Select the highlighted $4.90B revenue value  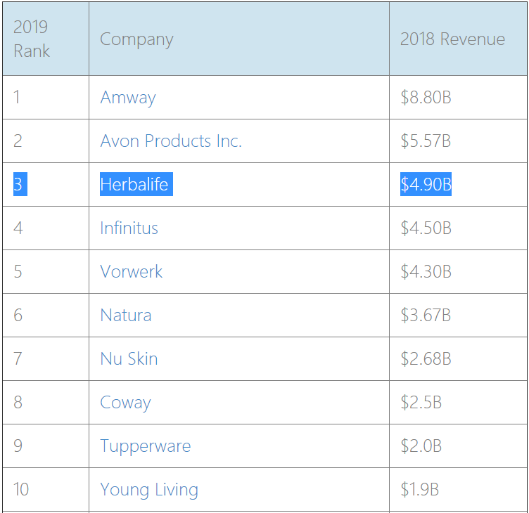pyautogui.click(x=426, y=184)
